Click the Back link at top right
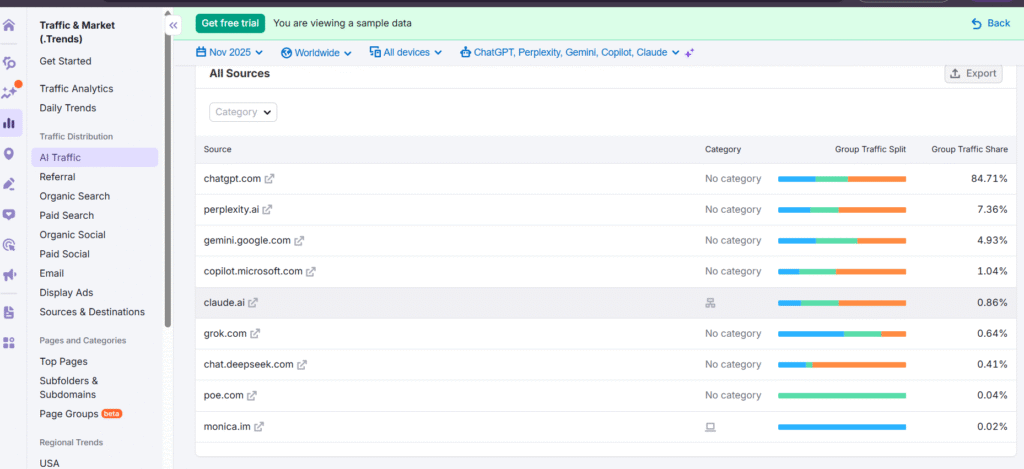Viewport: 1024px width, 469px height. tap(990, 23)
